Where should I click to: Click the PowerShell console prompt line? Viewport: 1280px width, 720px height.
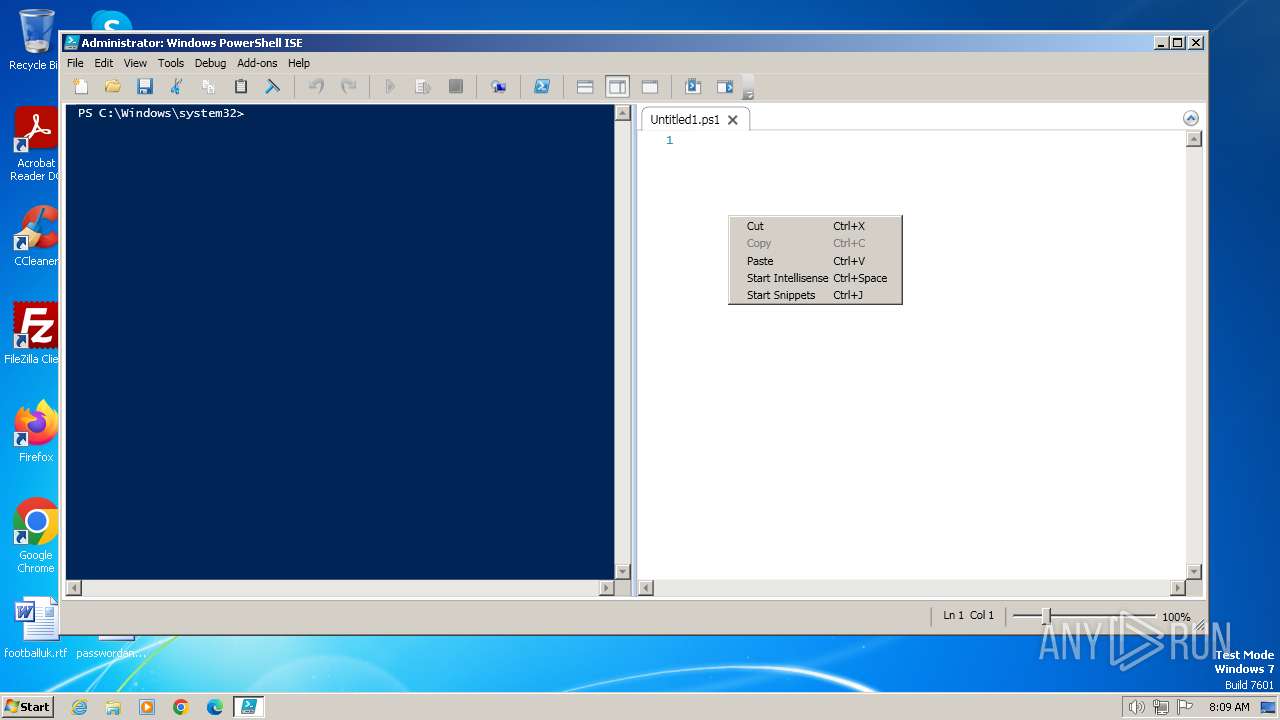[x=161, y=113]
